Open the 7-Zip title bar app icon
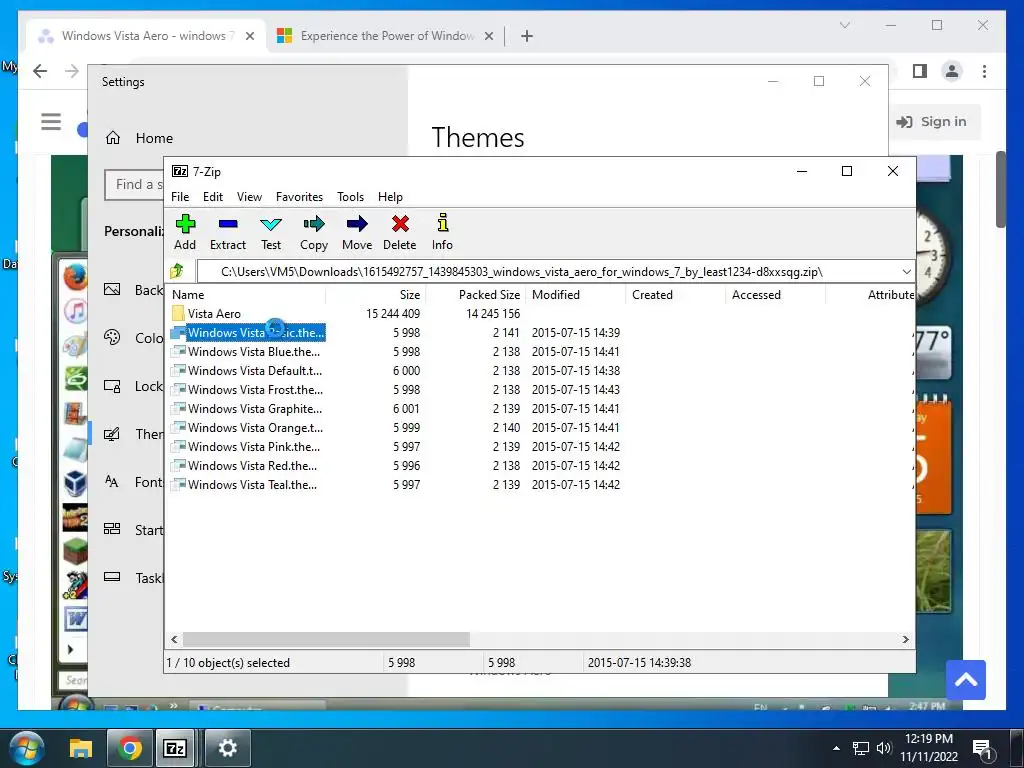This screenshot has height=768, width=1024. click(x=180, y=171)
